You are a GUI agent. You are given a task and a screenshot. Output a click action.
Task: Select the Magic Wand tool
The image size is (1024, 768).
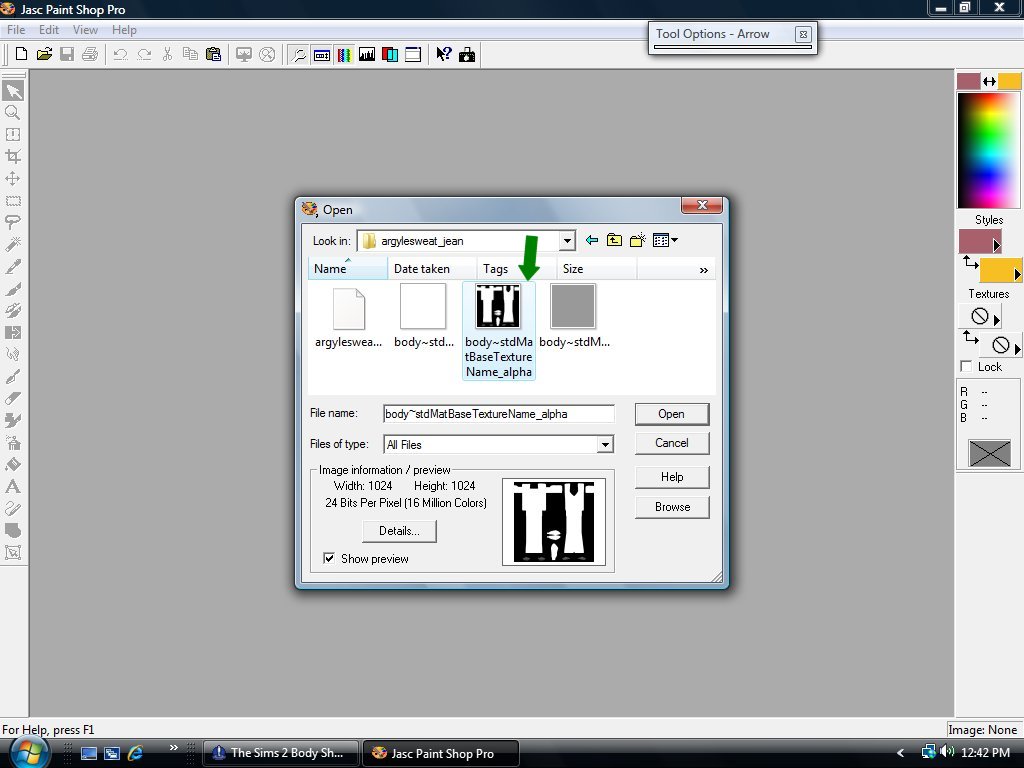13,244
